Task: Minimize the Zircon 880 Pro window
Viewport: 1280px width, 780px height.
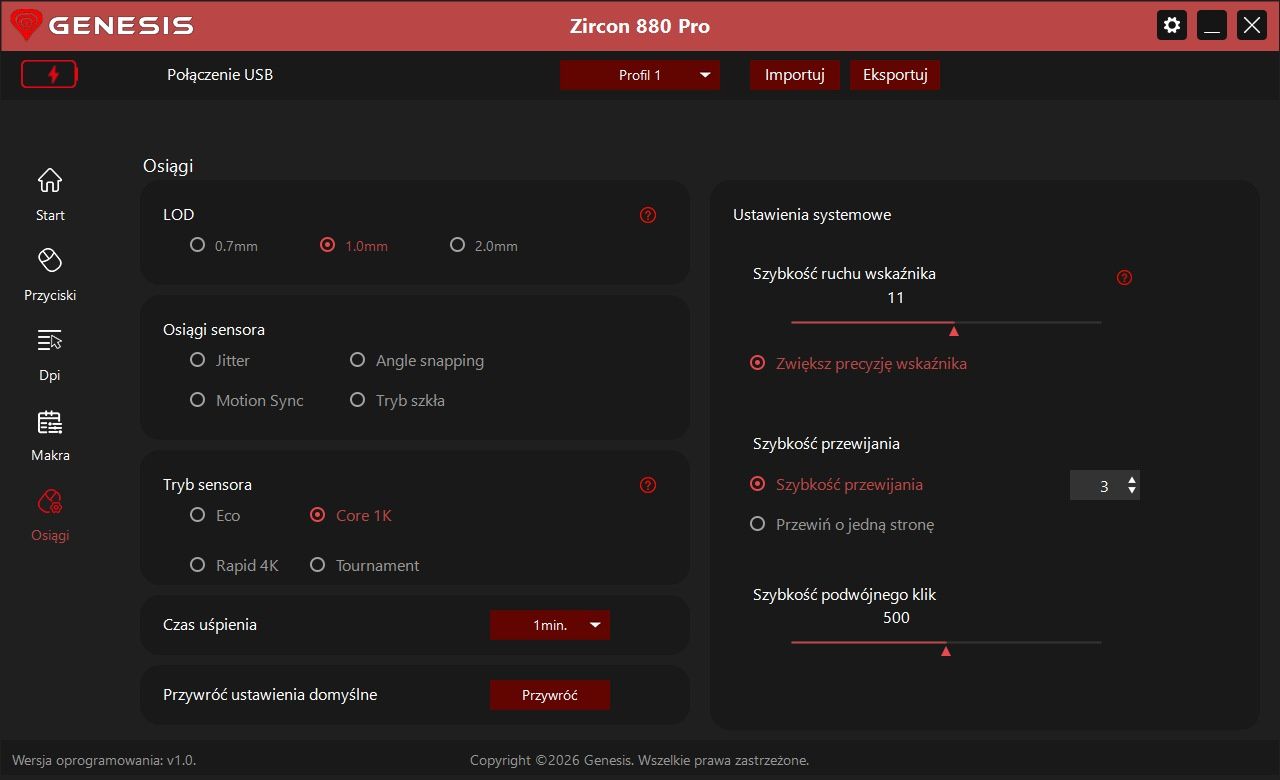Action: tap(1212, 25)
